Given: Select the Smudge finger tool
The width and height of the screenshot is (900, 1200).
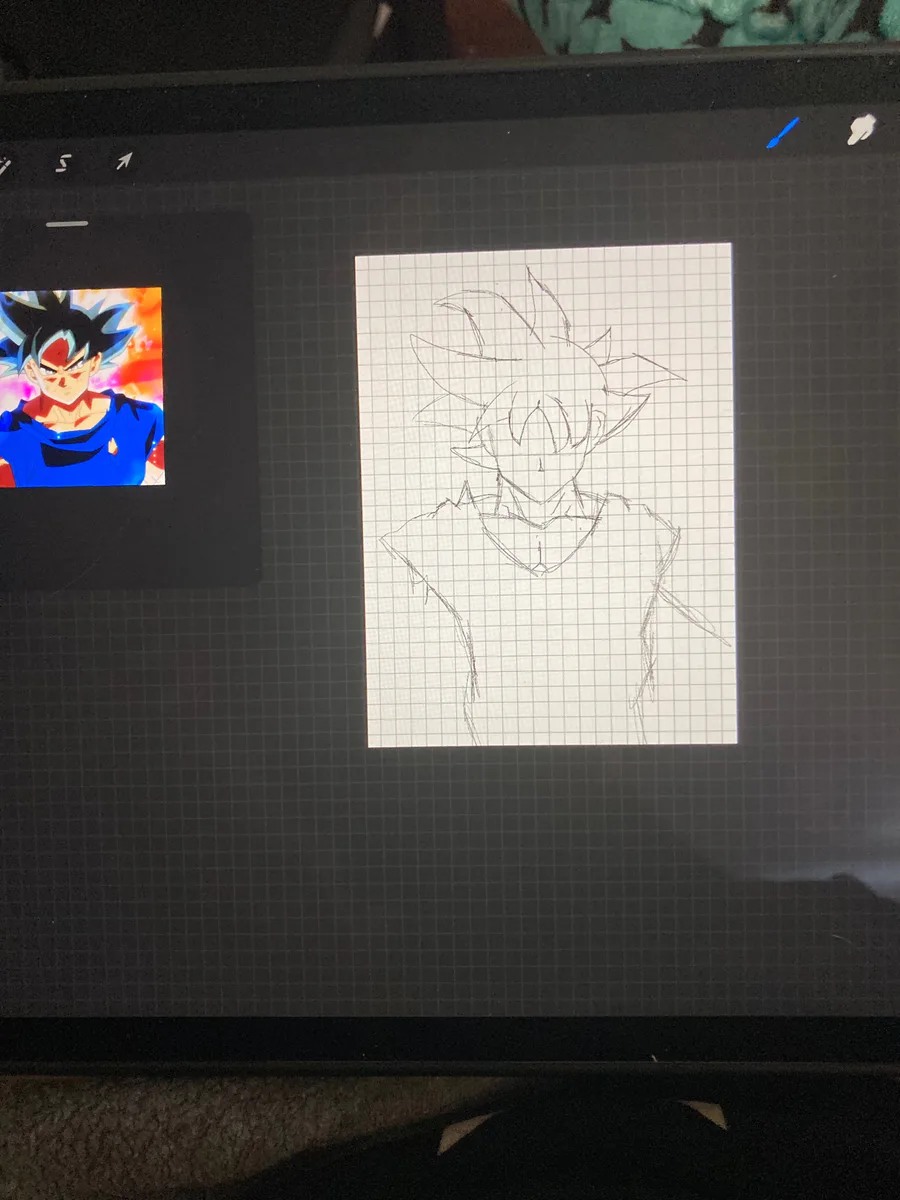Looking at the screenshot, I should pyautogui.click(x=861, y=129).
